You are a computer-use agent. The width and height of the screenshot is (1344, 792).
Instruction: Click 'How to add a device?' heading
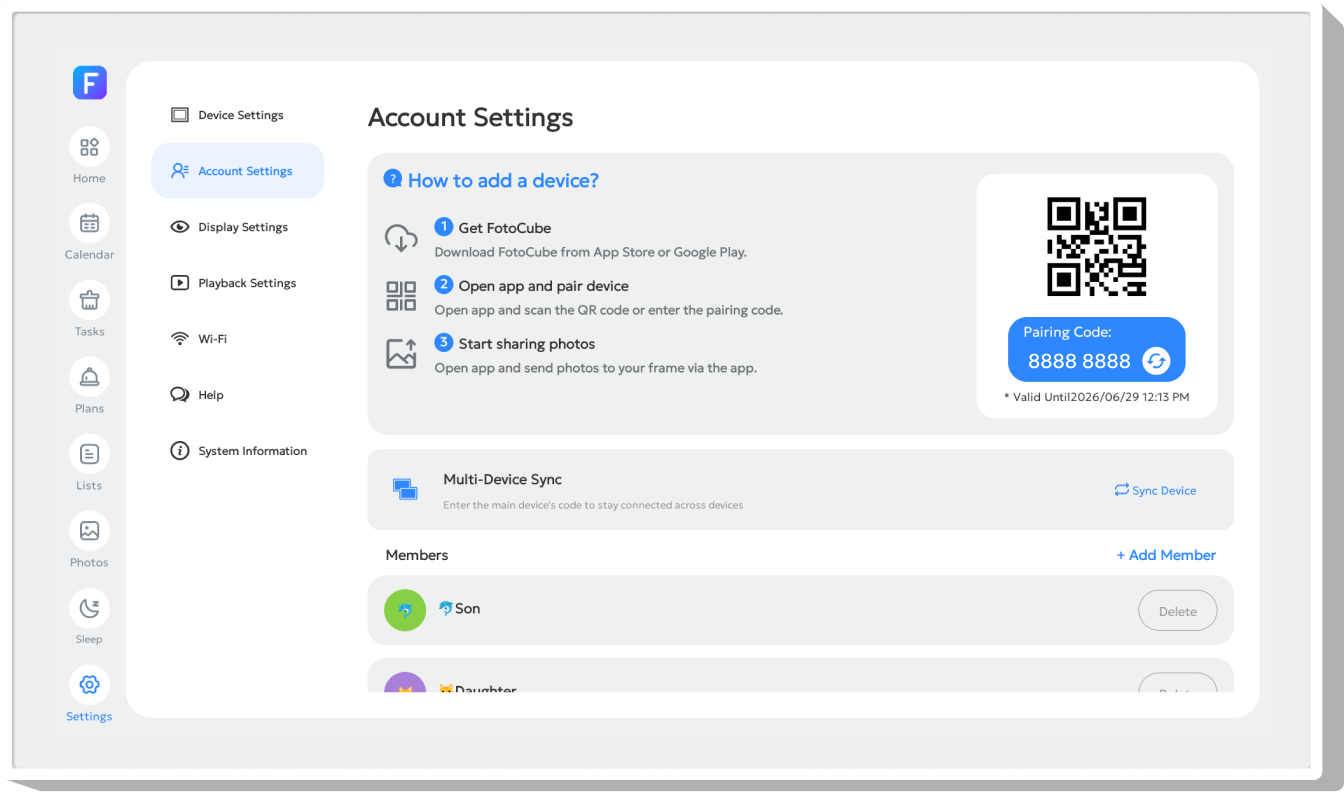503,180
